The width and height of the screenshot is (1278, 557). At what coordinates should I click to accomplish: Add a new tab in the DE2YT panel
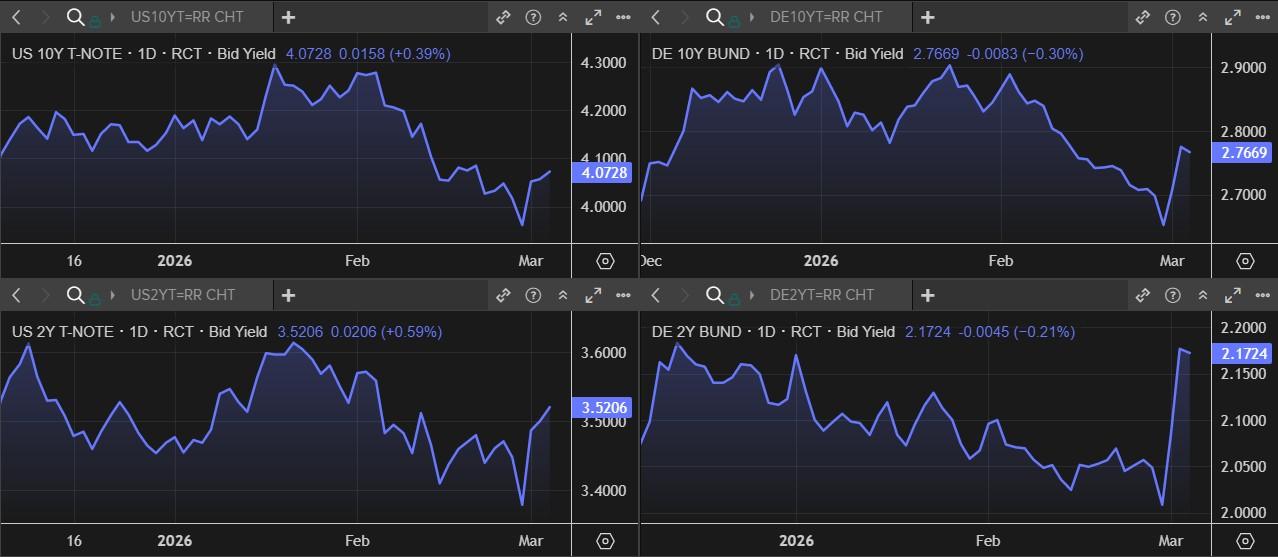click(x=927, y=295)
